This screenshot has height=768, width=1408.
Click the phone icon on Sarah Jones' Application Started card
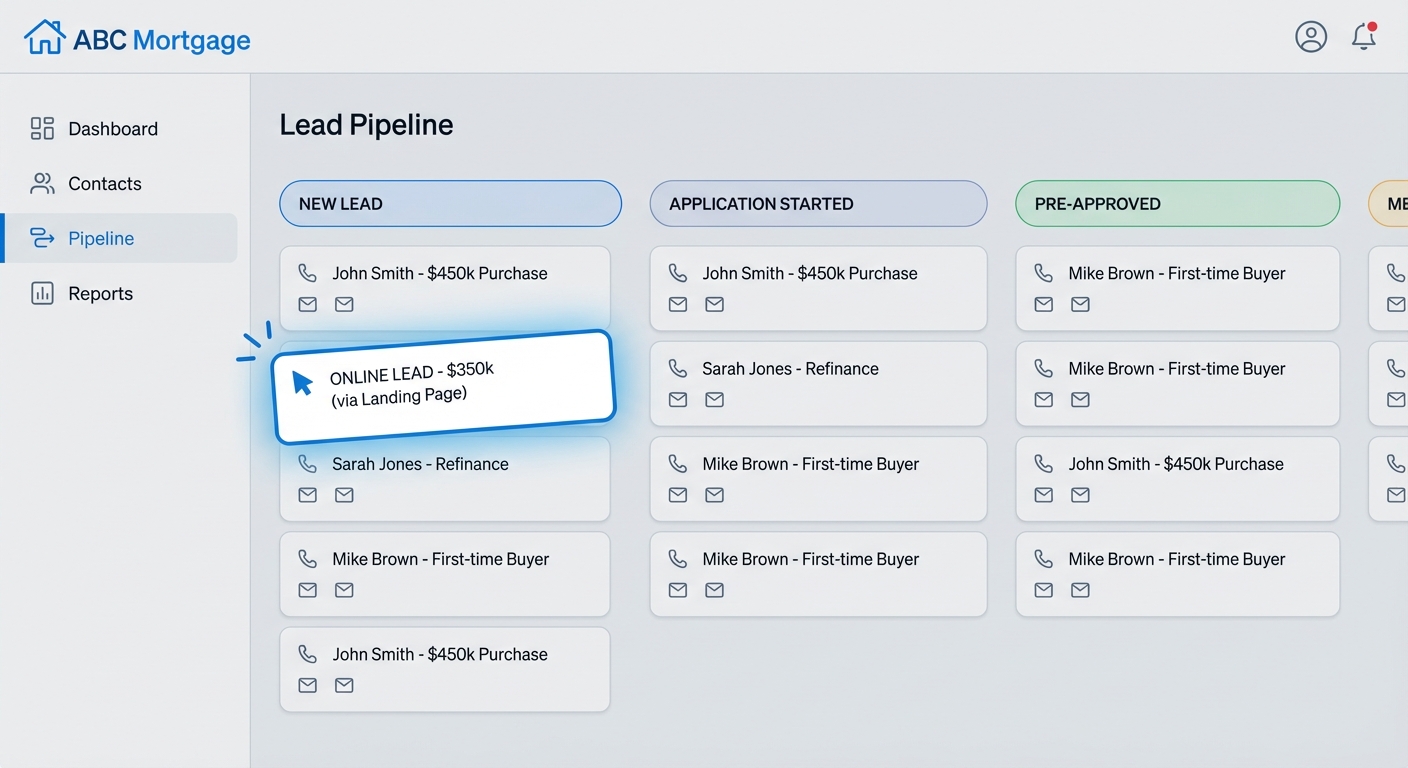pyautogui.click(x=677, y=368)
